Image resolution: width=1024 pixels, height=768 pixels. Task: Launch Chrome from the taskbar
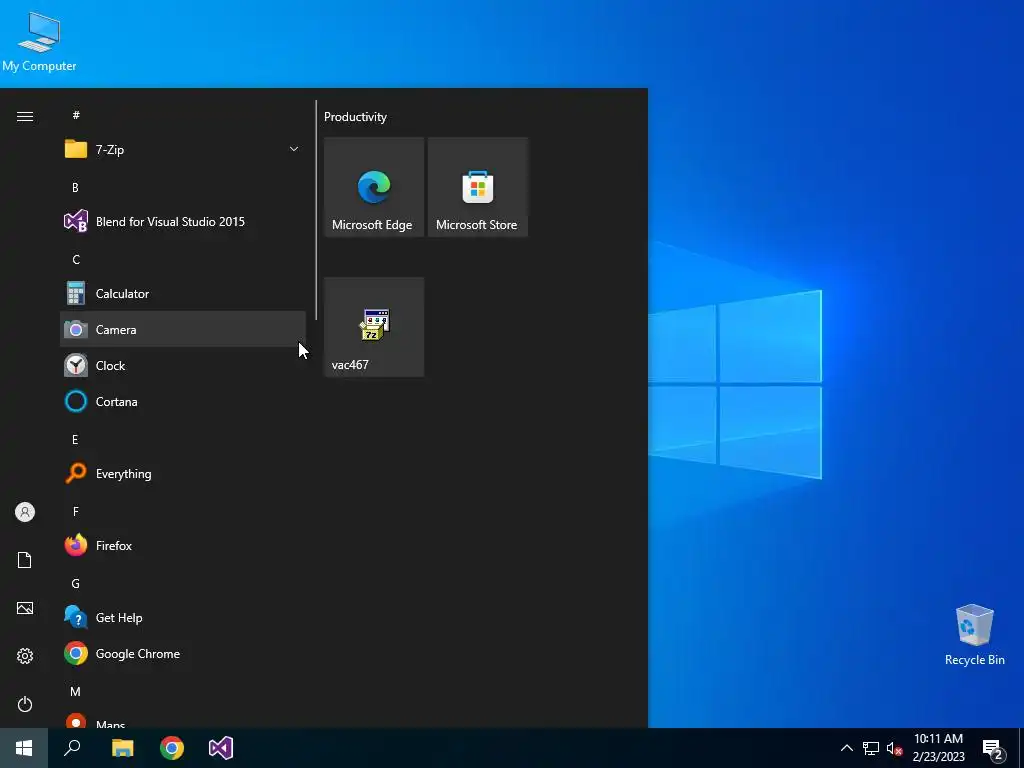pos(172,748)
